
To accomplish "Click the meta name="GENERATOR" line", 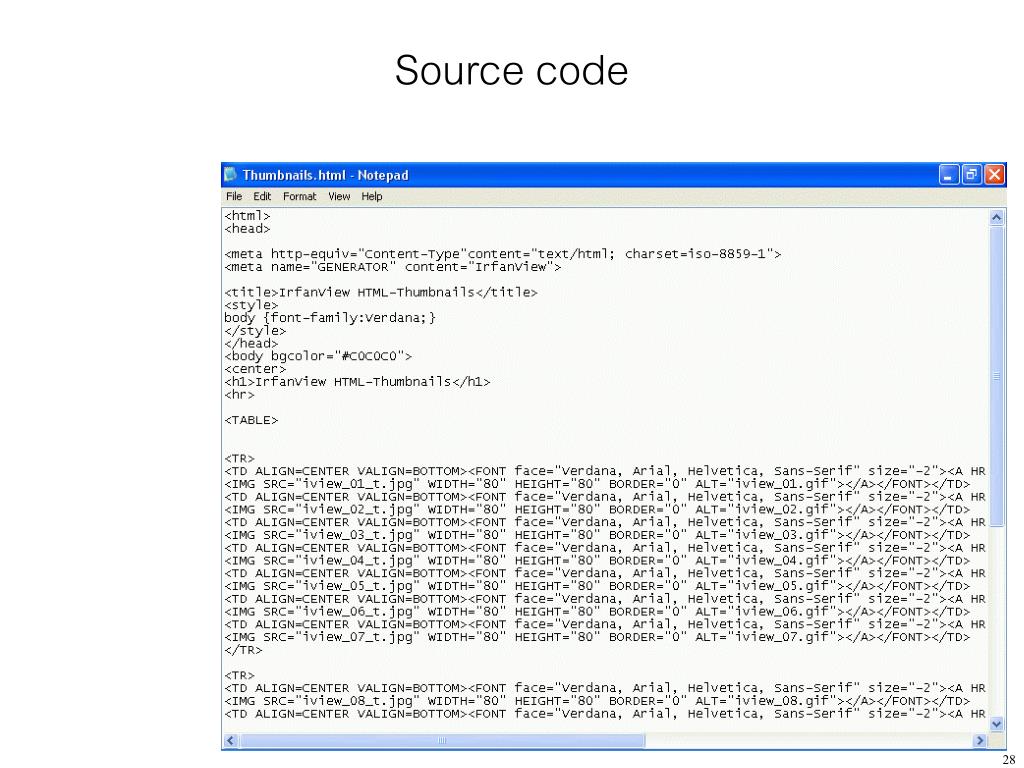I will tap(392, 267).
